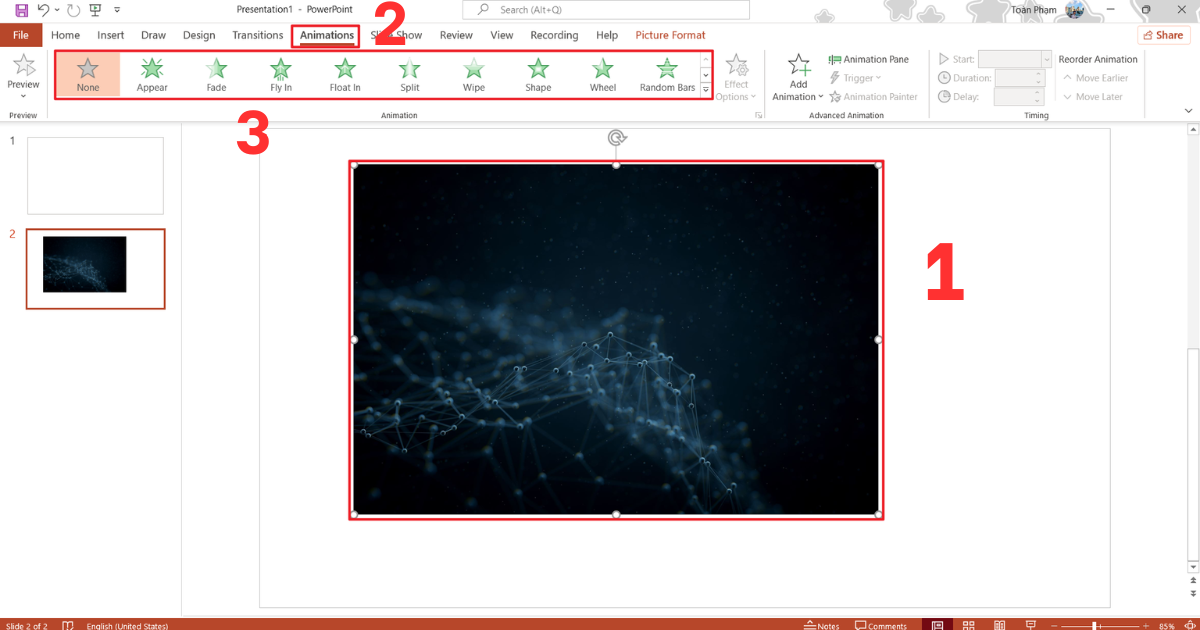This screenshot has height=630, width=1200.
Task: Select the Split animation effect
Action: pos(409,72)
